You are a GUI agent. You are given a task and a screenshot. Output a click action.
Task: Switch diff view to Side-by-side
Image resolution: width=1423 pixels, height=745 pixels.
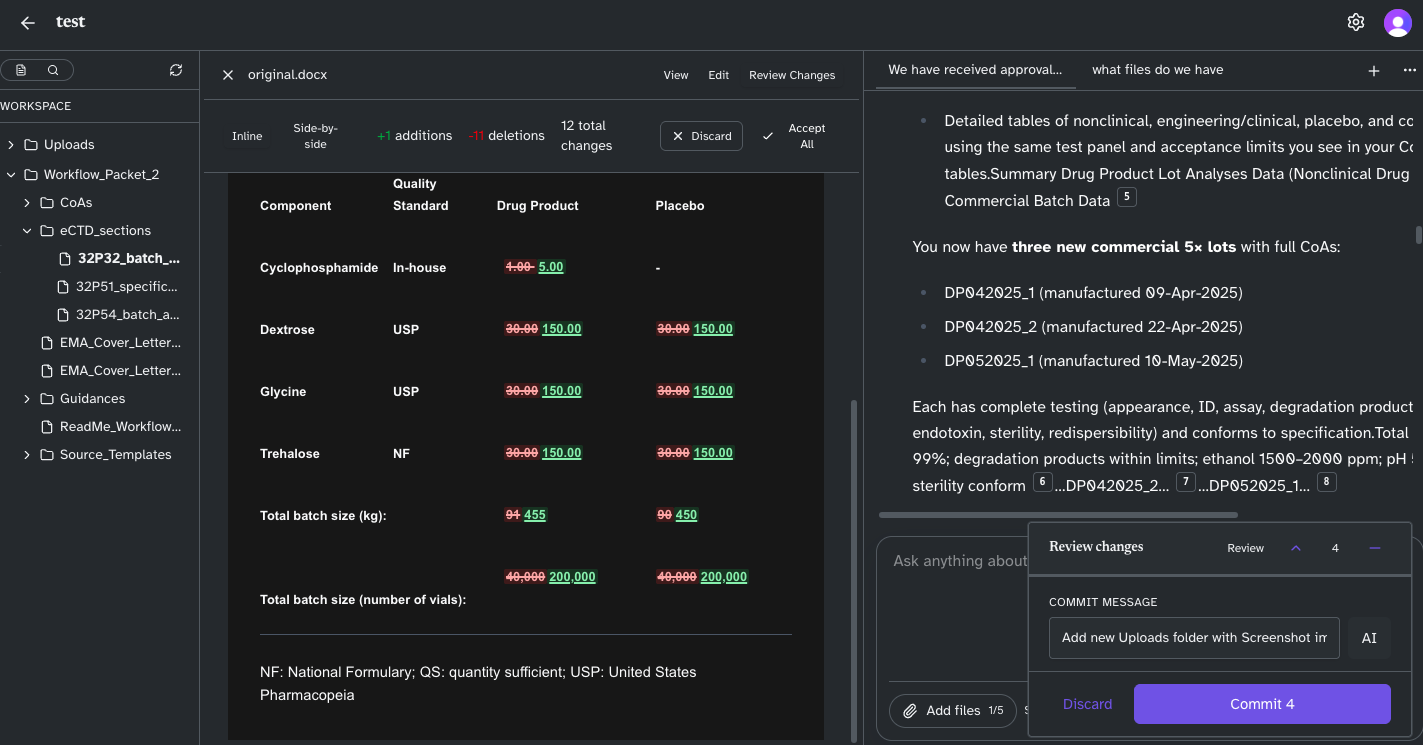tap(315, 135)
